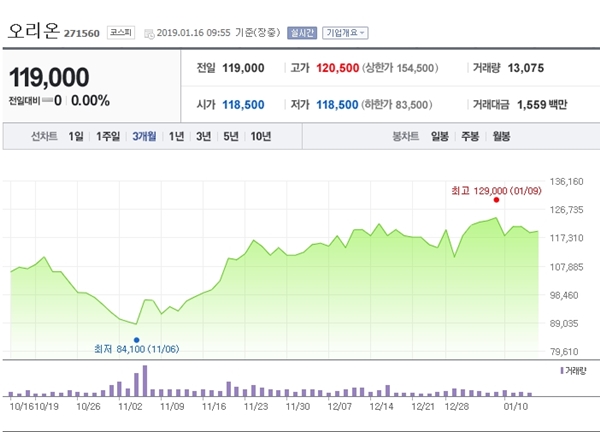The height and width of the screenshot is (432, 600).
Task: Click the 11/02 date axis label
Action: (x=130, y=406)
